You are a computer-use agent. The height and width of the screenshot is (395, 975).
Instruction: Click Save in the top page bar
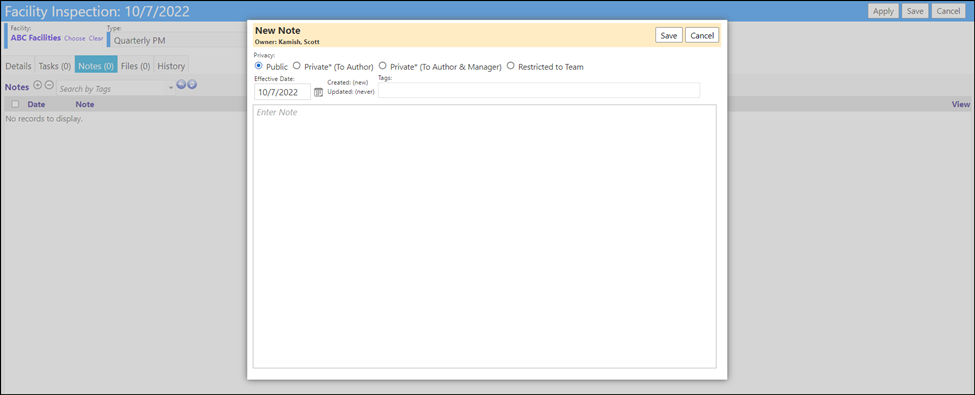pos(915,11)
